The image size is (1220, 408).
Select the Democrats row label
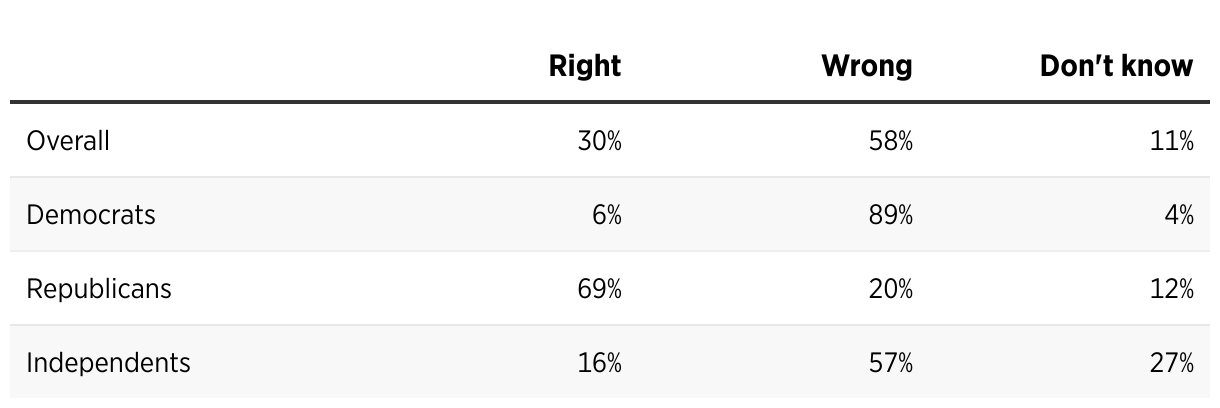tap(91, 214)
